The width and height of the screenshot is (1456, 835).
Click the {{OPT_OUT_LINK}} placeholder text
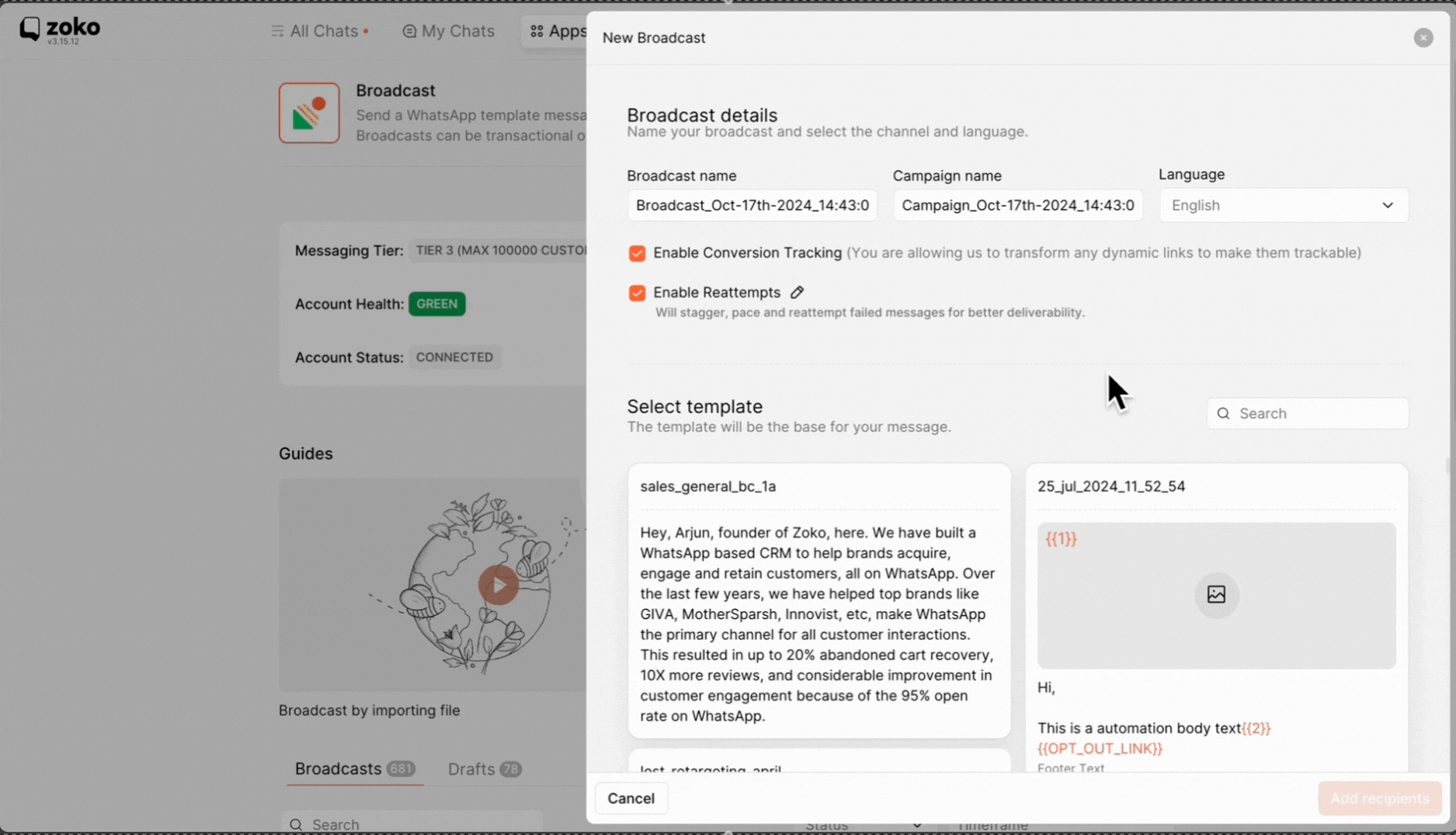point(1100,749)
